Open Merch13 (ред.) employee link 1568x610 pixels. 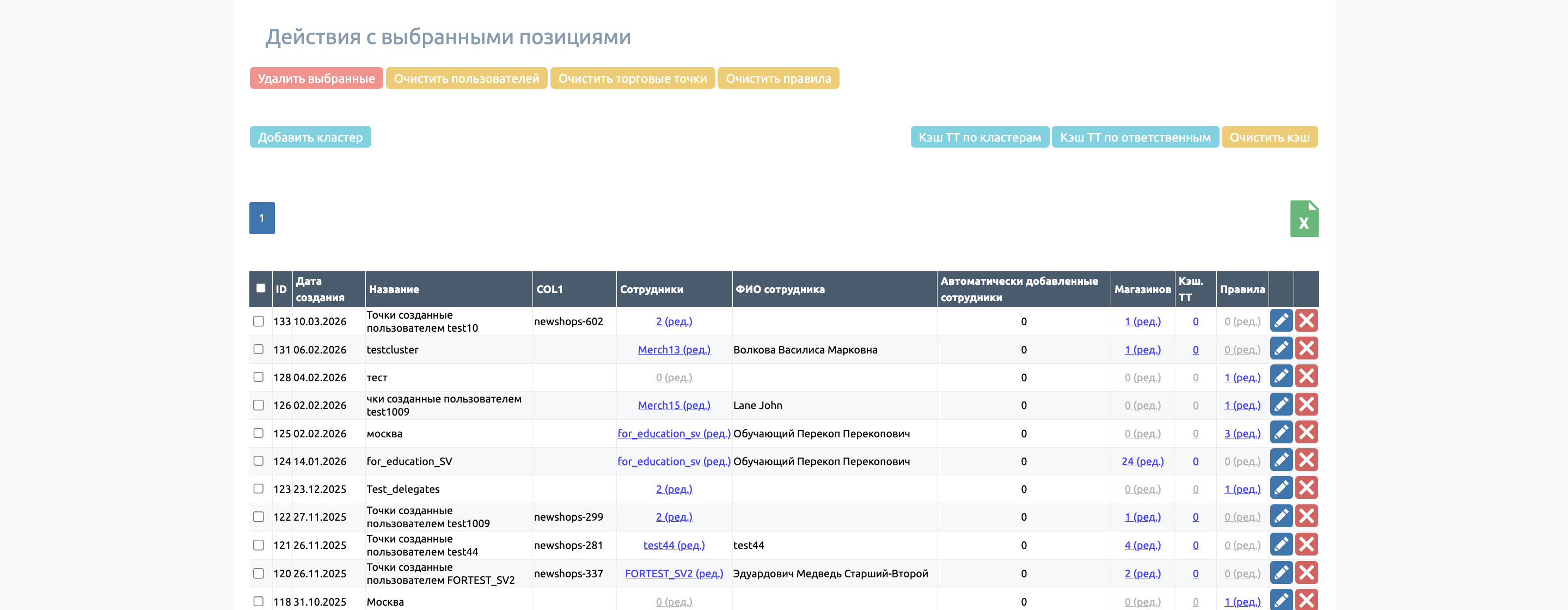click(673, 350)
